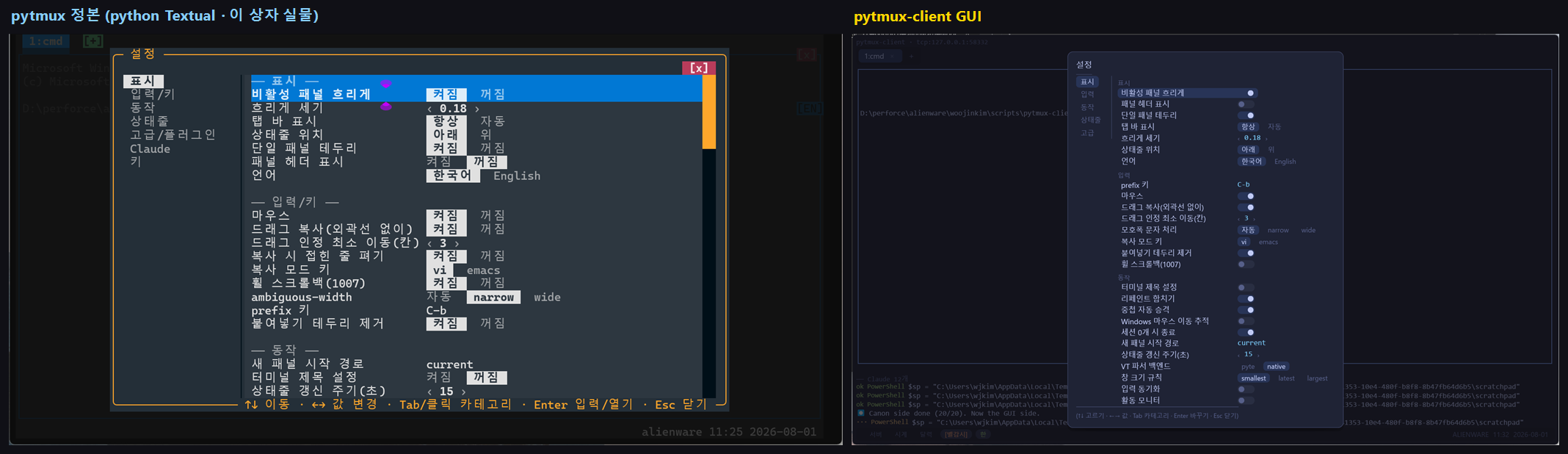Open Claude category in Textual settings

(x=150, y=148)
